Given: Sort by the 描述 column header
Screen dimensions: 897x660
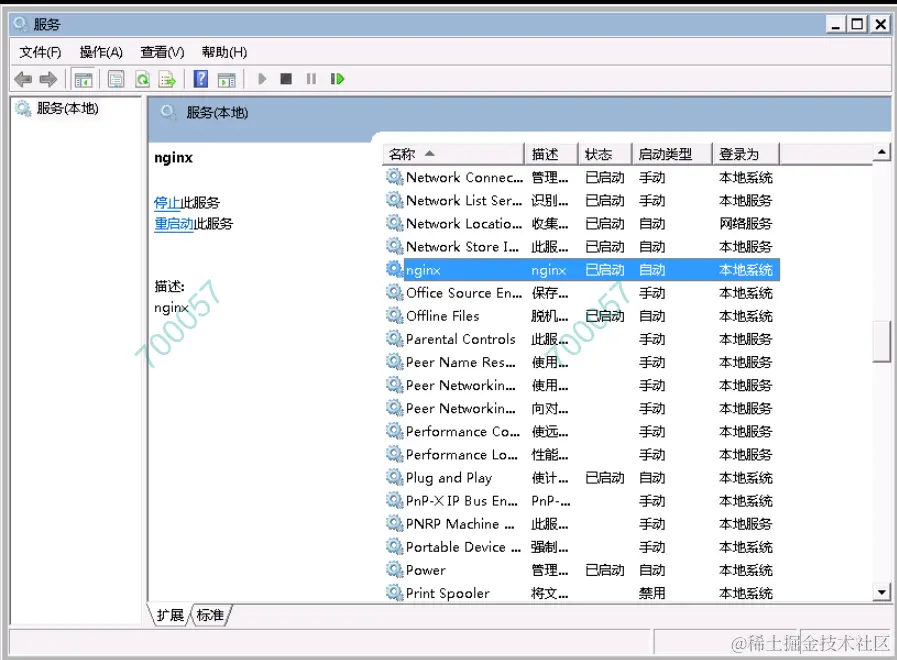Looking at the screenshot, I should [551, 154].
